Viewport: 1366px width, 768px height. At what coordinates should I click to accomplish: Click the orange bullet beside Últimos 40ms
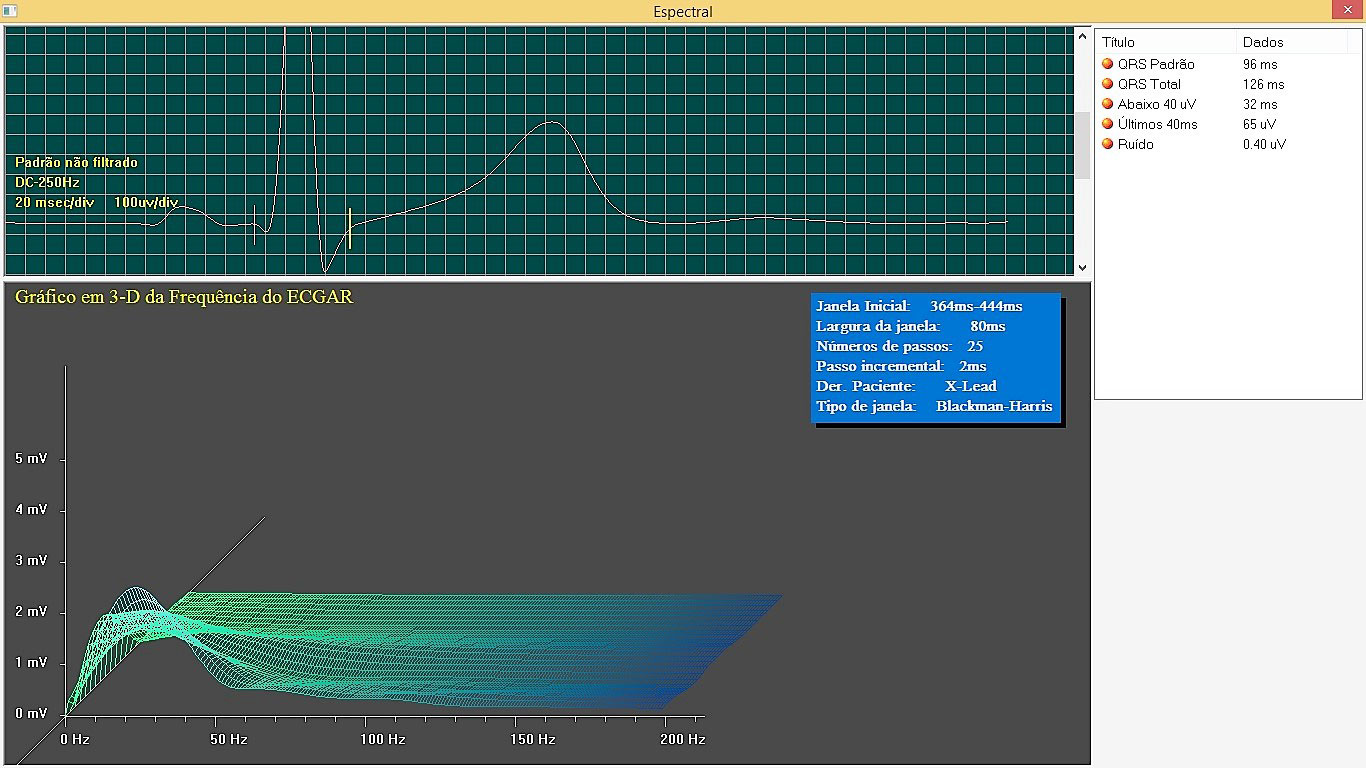(1108, 124)
